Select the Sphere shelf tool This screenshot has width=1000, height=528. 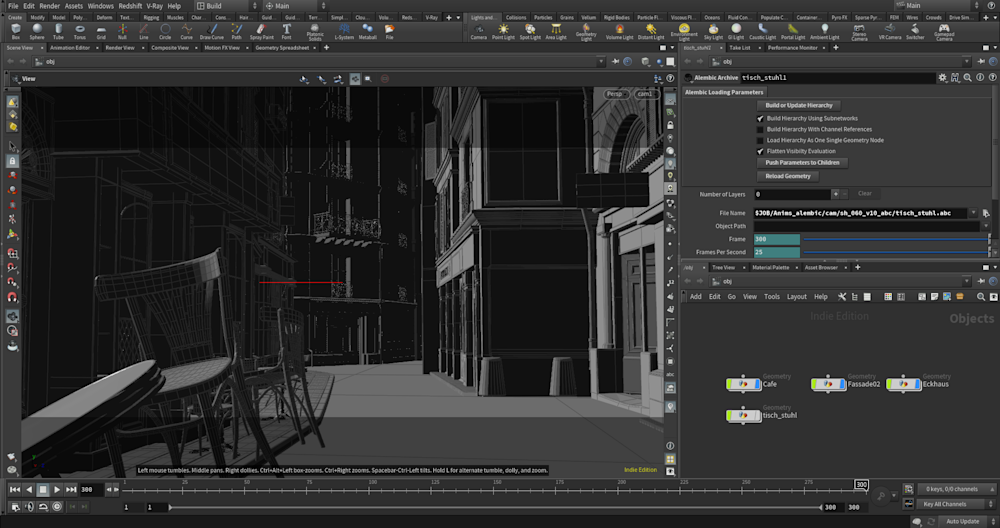pos(36,32)
